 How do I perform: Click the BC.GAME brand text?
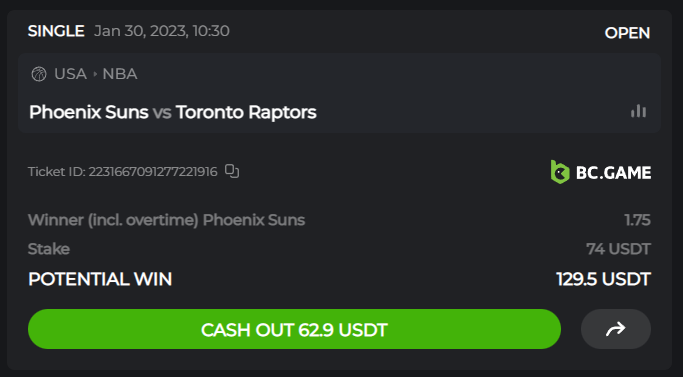pyautogui.click(x=613, y=173)
